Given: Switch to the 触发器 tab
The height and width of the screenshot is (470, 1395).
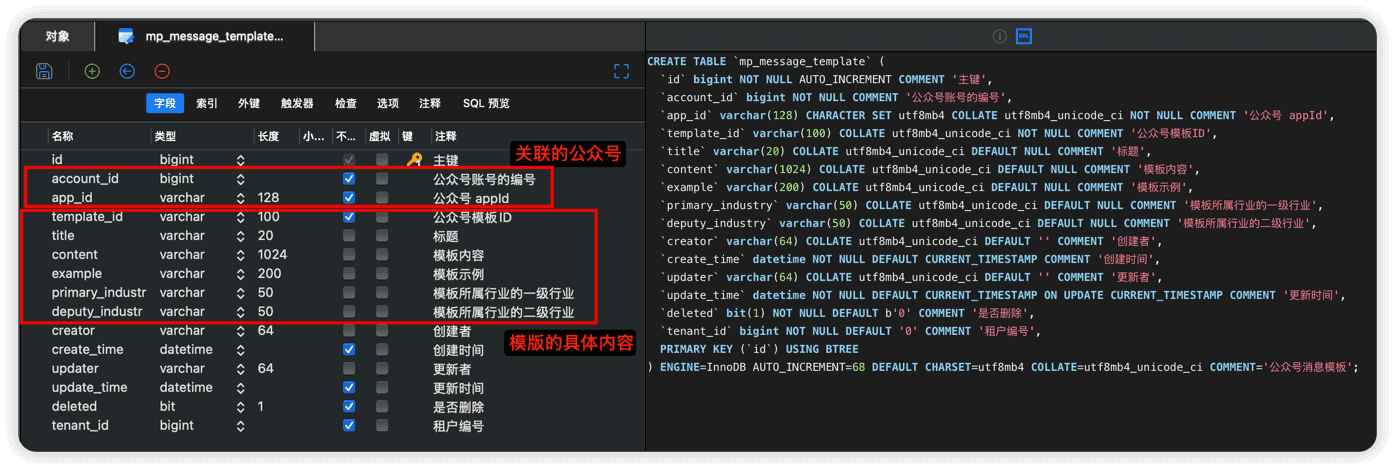Looking at the screenshot, I should (x=297, y=103).
